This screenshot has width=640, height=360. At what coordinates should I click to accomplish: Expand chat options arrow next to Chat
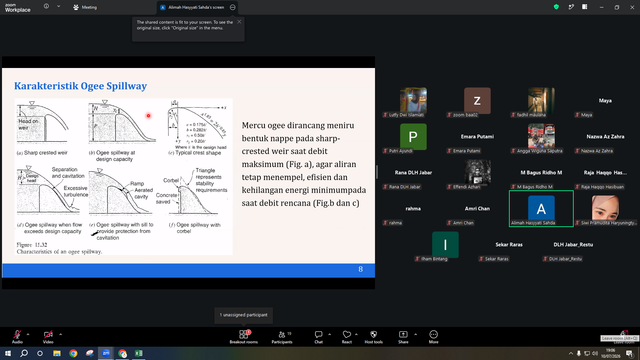pos(329,334)
